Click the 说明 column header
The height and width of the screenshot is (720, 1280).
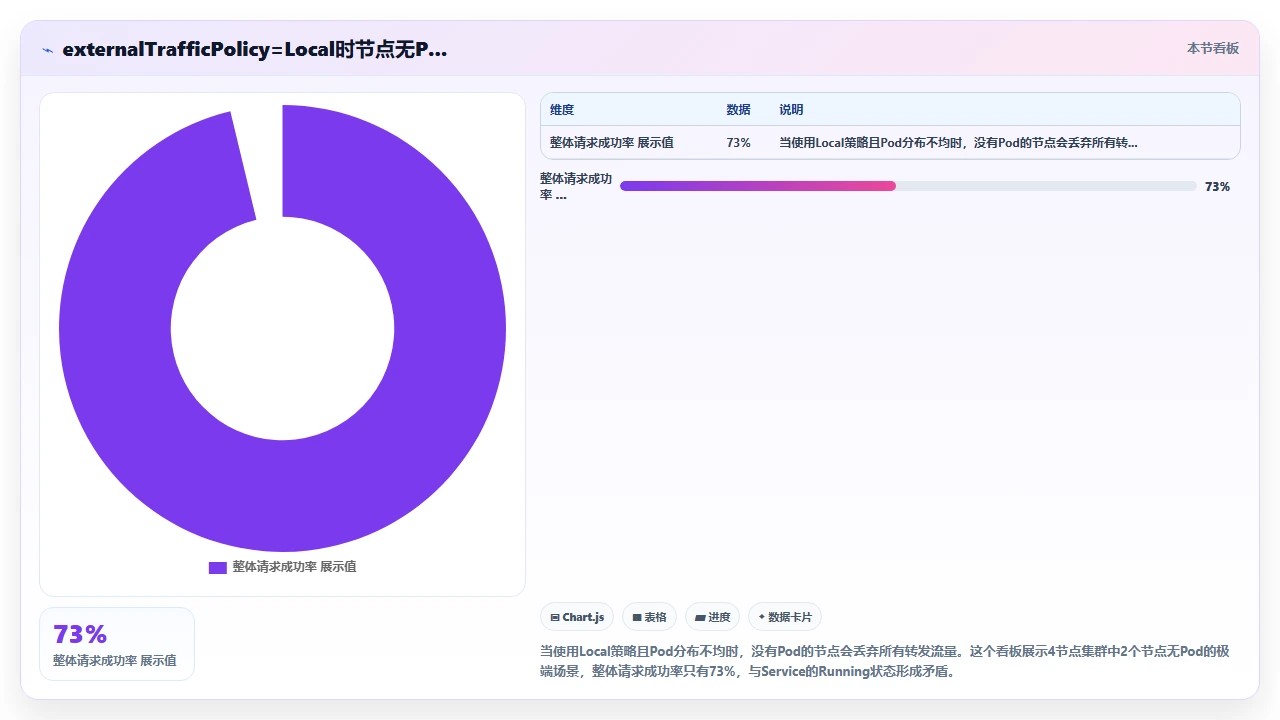[x=791, y=110]
